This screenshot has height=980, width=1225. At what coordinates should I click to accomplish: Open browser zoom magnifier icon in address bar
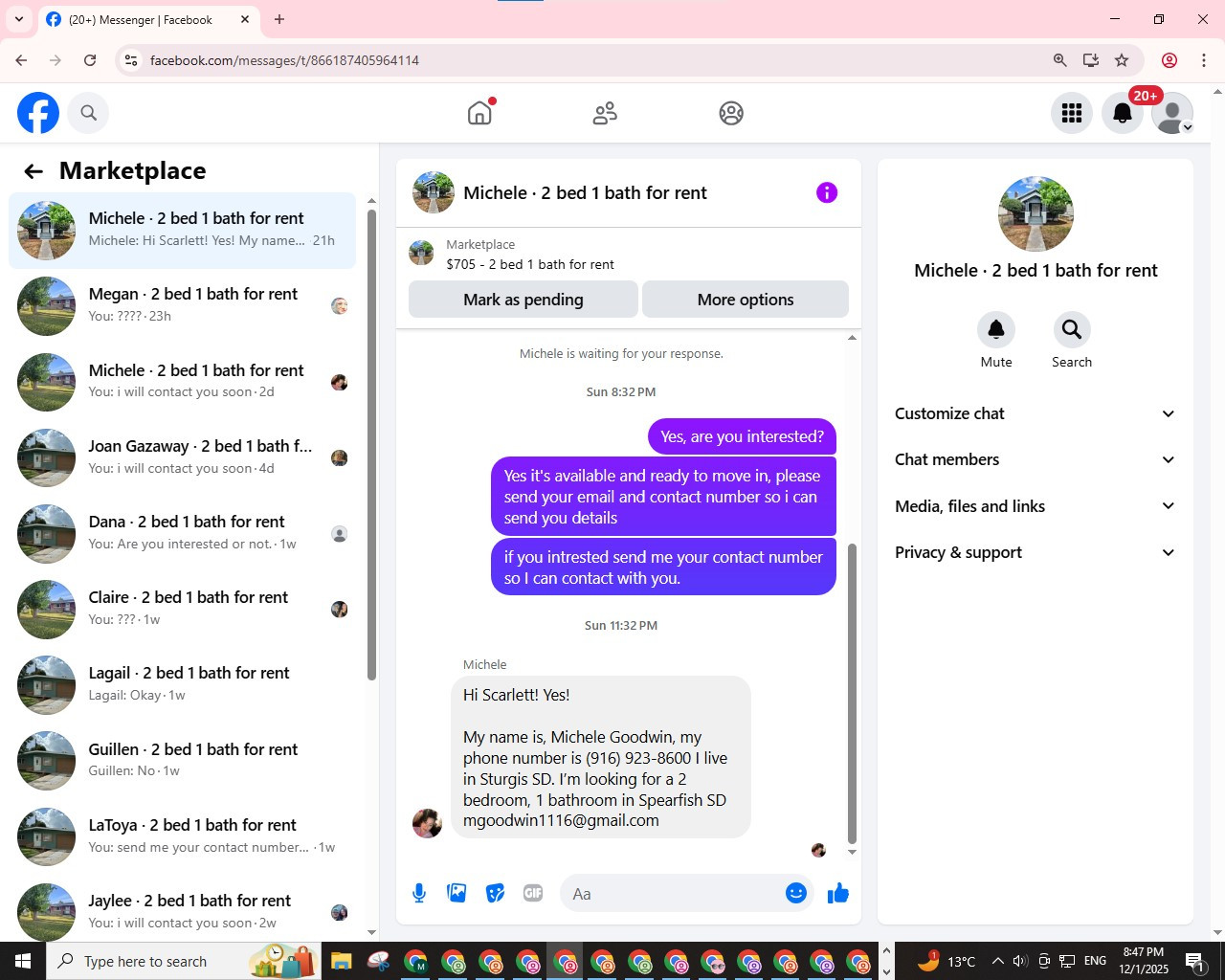pyautogui.click(x=1060, y=60)
